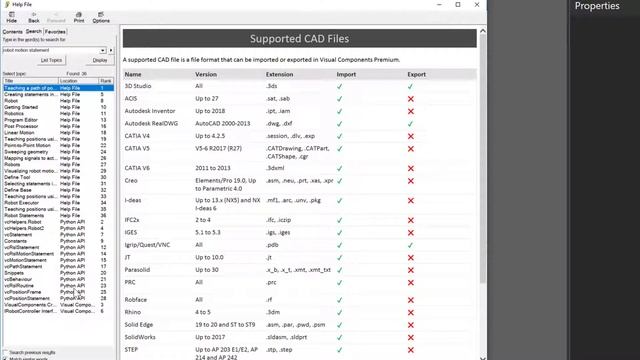Click 'Autodesk Inventor' in the table
The height and width of the screenshot is (360, 640).
[150, 111]
